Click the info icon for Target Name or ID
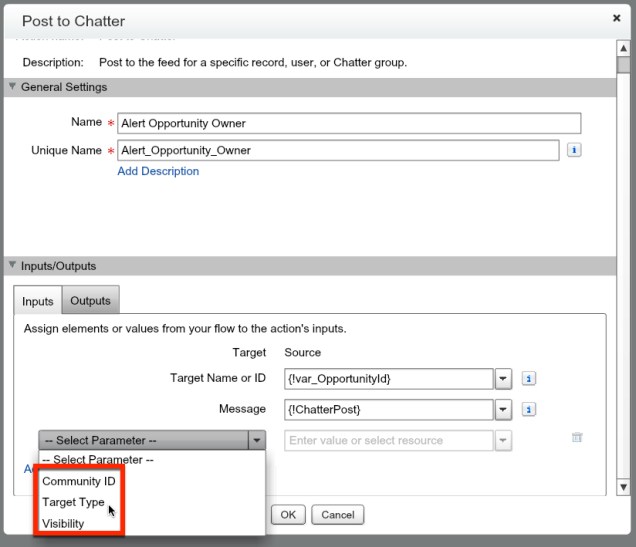This screenshot has width=636, height=547. (x=528, y=378)
